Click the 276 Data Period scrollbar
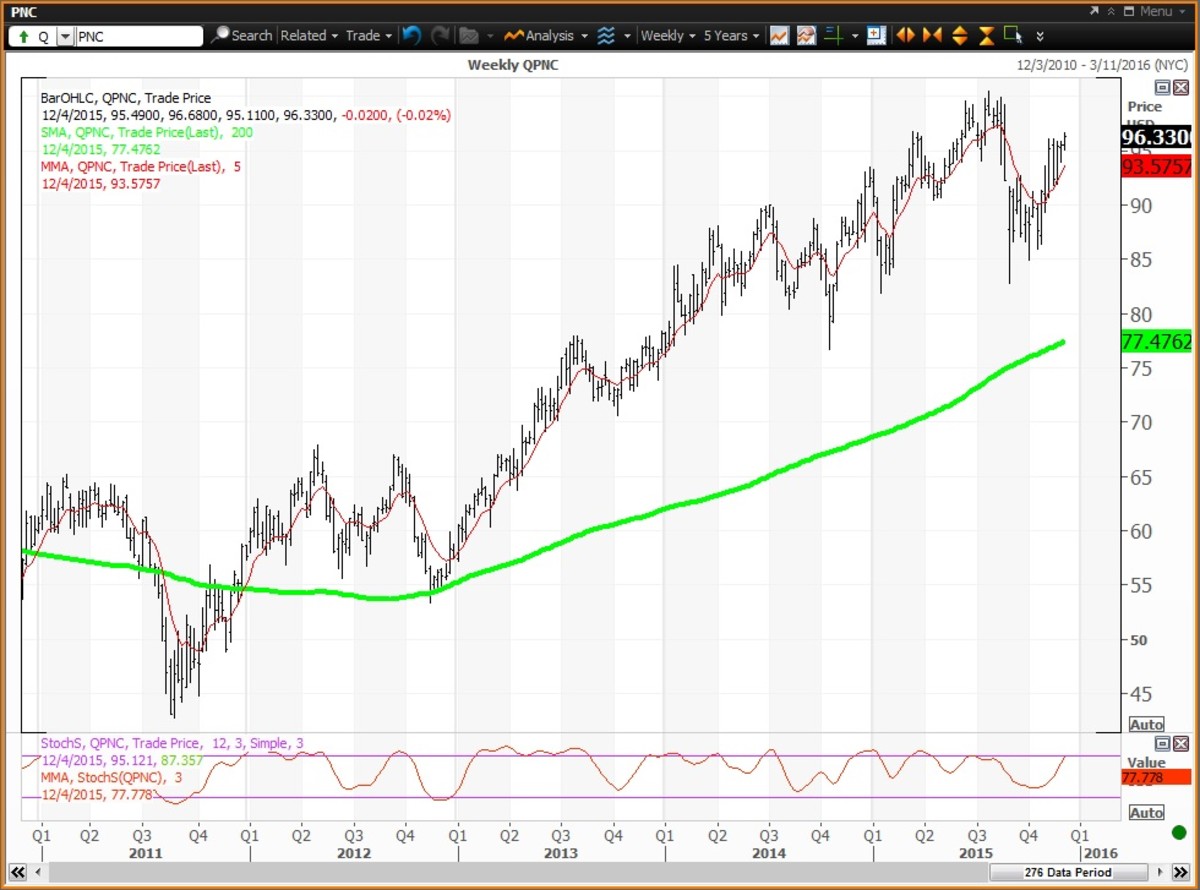This screenshot has width=1200, height=890. click(x=1067, y=872)
